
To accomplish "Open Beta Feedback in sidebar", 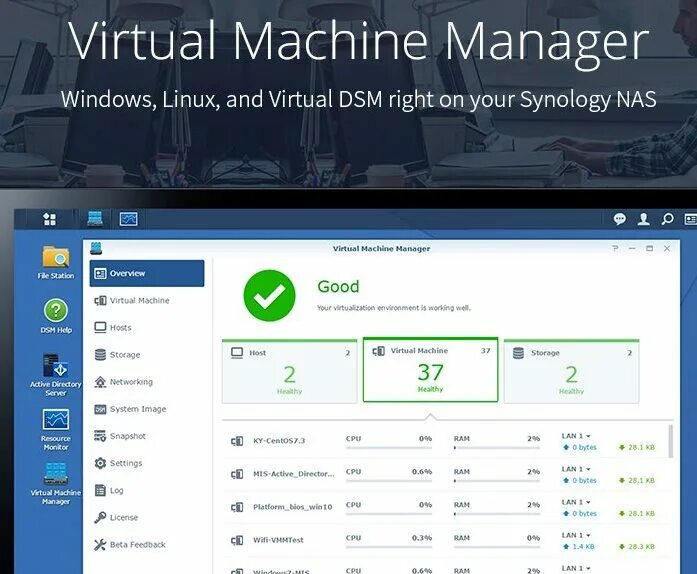I will [x=147, y=545].
